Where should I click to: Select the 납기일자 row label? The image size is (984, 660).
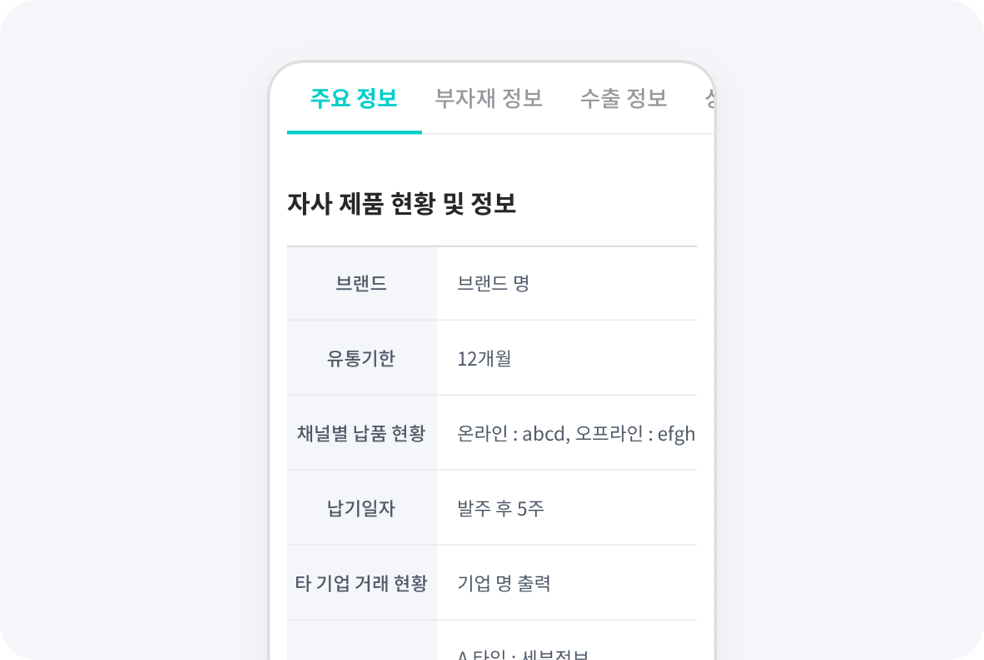(361, 507)
